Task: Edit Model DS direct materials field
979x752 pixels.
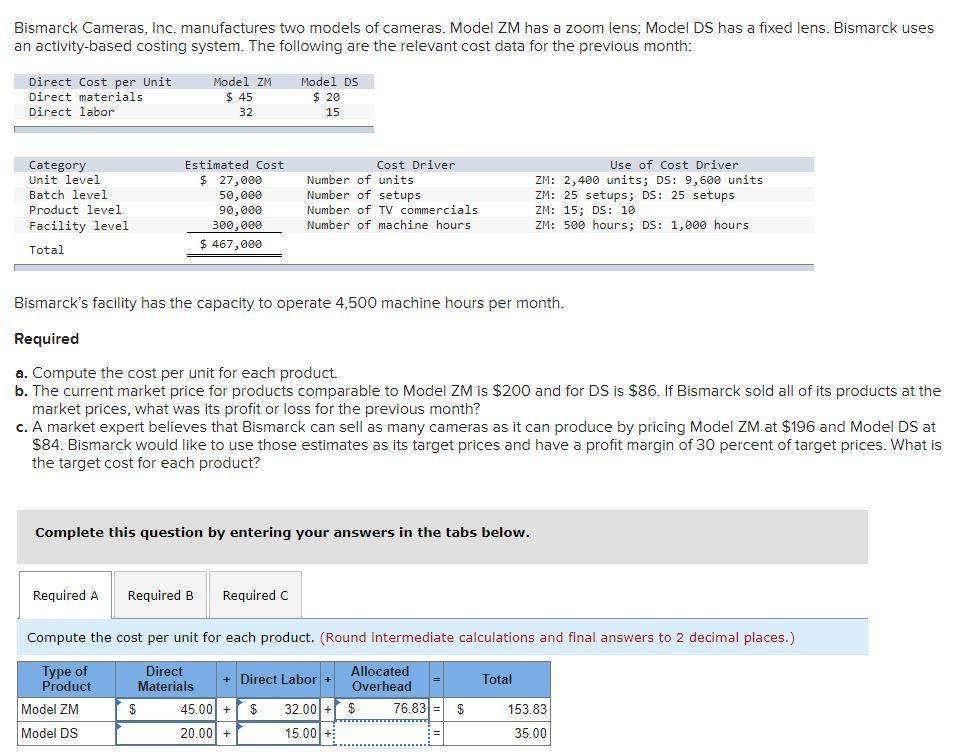Action: (x=166, y=733)
